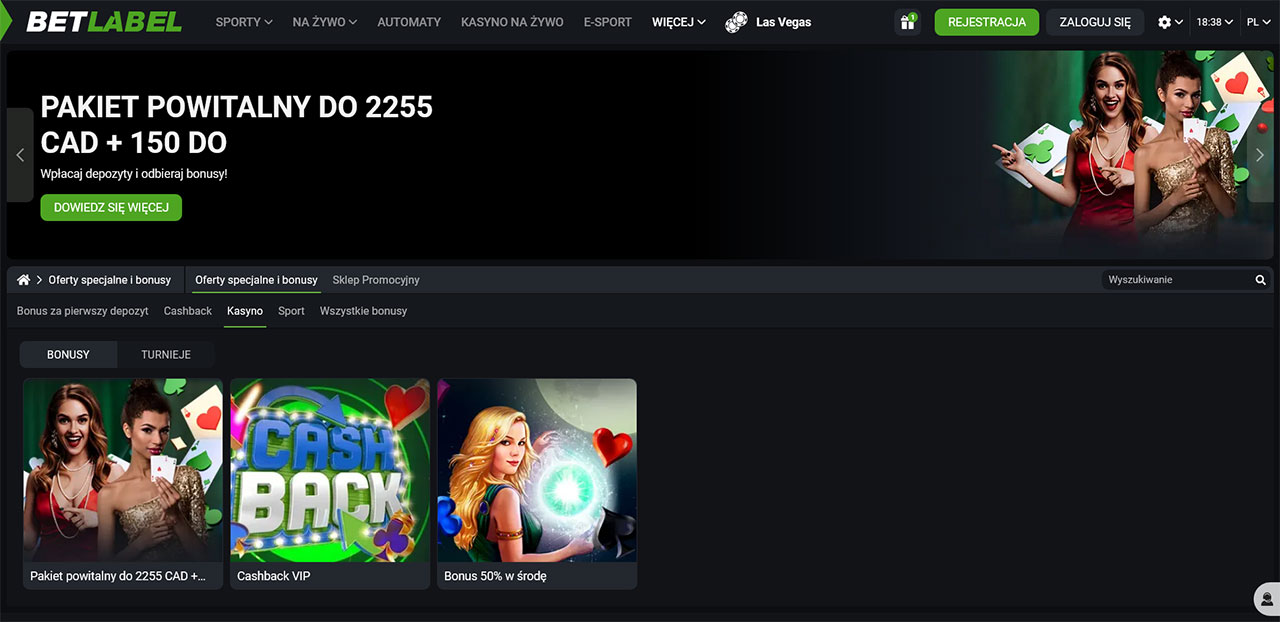This screenshot has width=1280, height=622.
Task: Switch to the Turnieje toggle
Action: [166, 355]
